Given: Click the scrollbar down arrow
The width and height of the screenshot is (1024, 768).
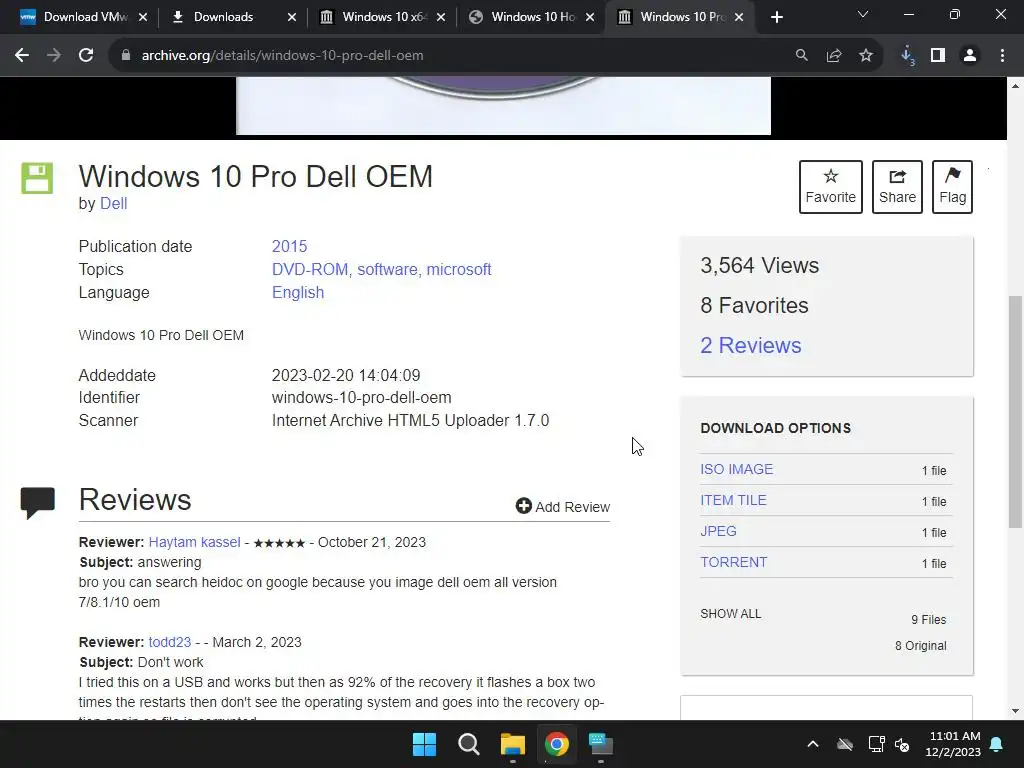Looking at the screenshot, I should tap(1015, 711).
